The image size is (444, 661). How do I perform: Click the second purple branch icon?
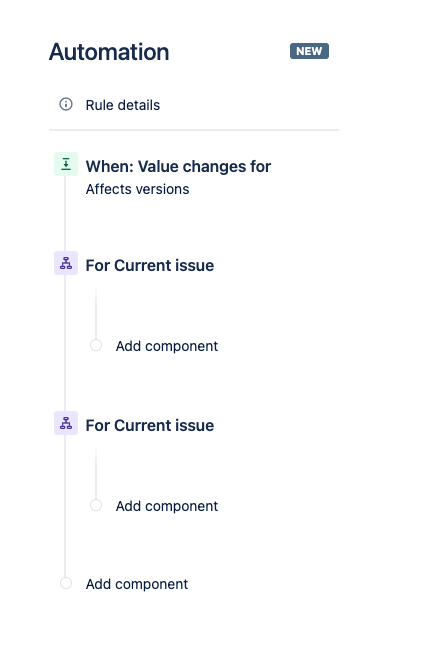point(66,423)
